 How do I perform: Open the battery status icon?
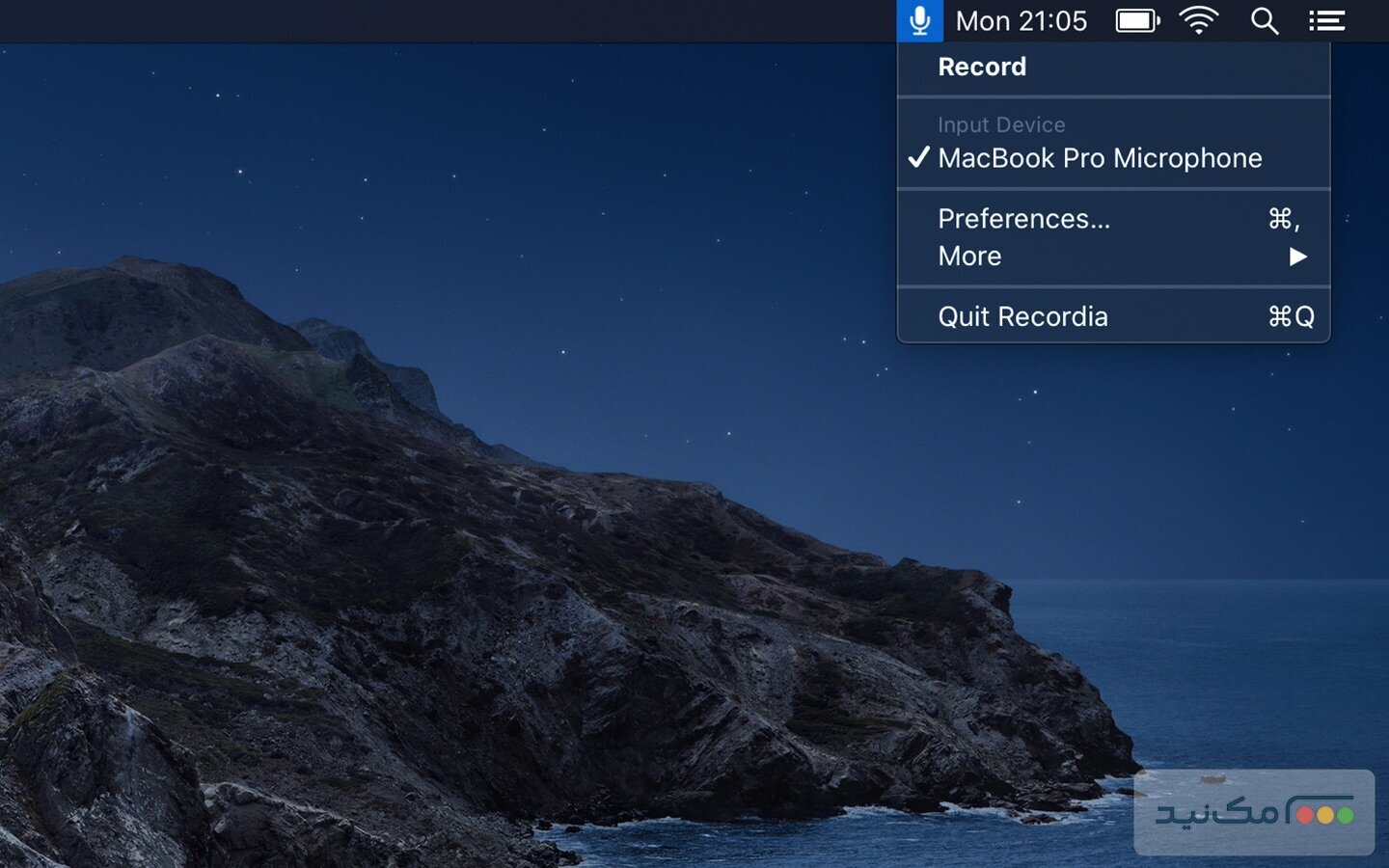(x=1137, y=20)
